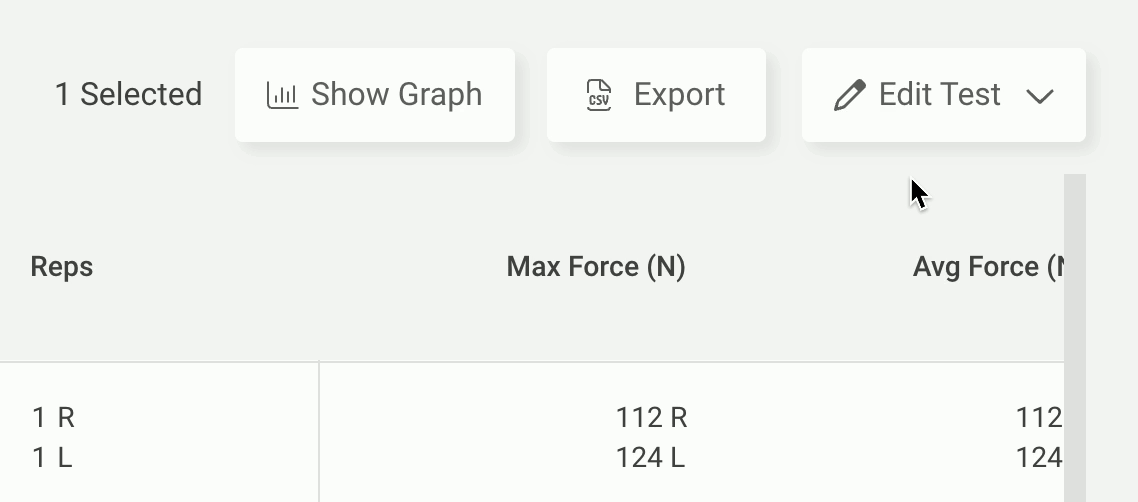Open the Edit Test menu label
1138x502 pixels.
click(x=940, y=94)
